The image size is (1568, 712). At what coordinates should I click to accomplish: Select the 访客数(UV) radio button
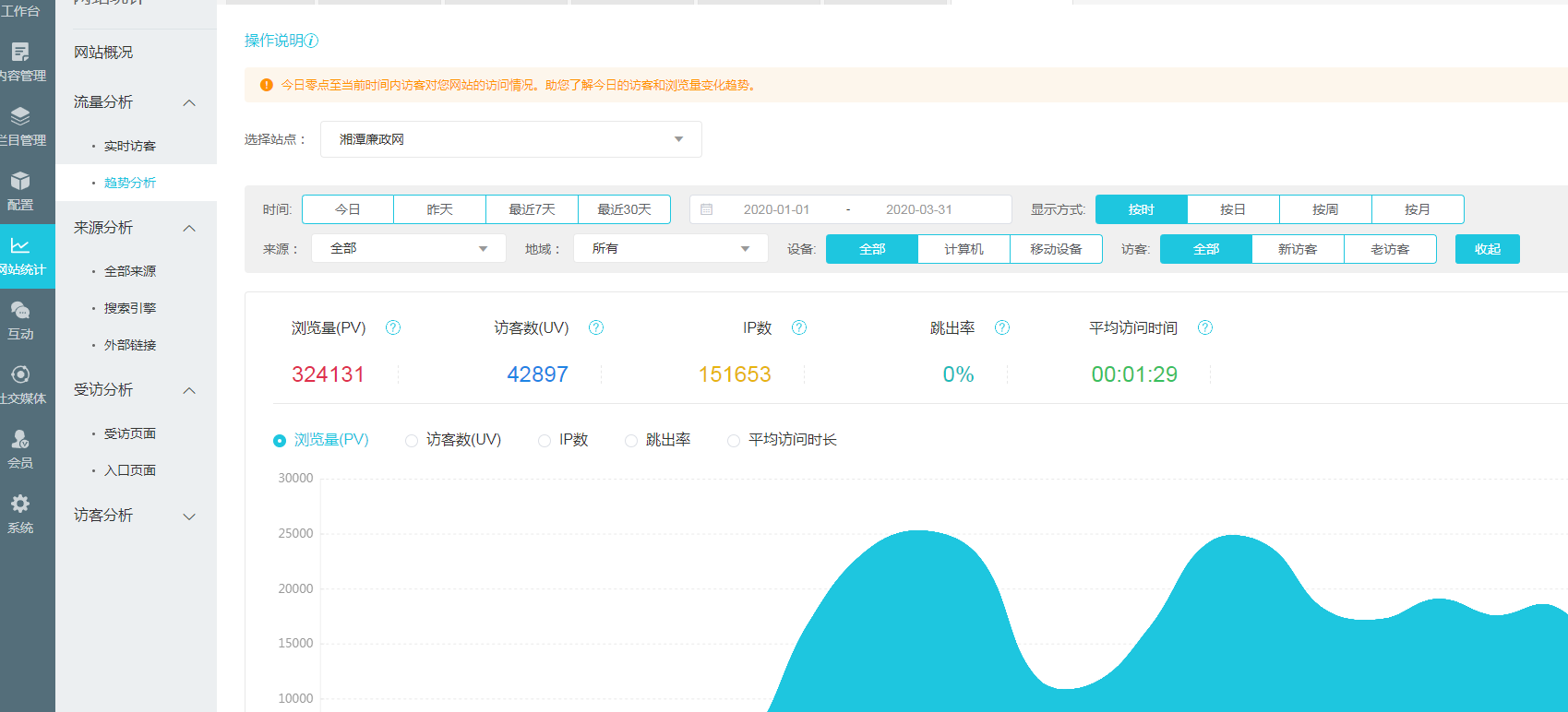(x=412, y=441)
